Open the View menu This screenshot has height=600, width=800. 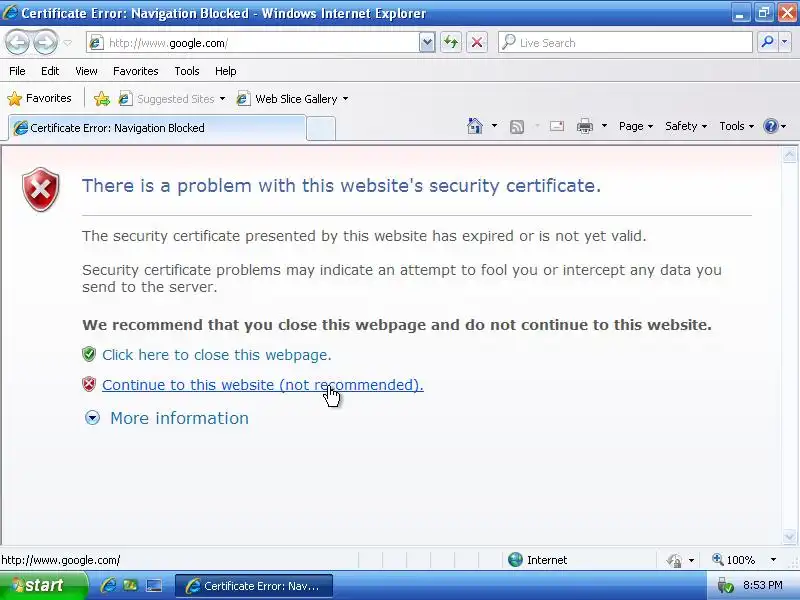click(86, 71)
